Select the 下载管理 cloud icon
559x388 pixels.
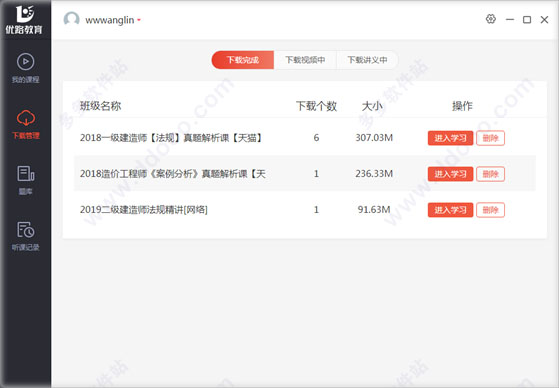coord(26,118)
